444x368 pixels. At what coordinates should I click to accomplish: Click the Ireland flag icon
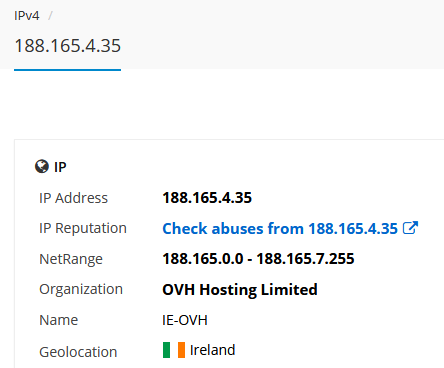174,350
